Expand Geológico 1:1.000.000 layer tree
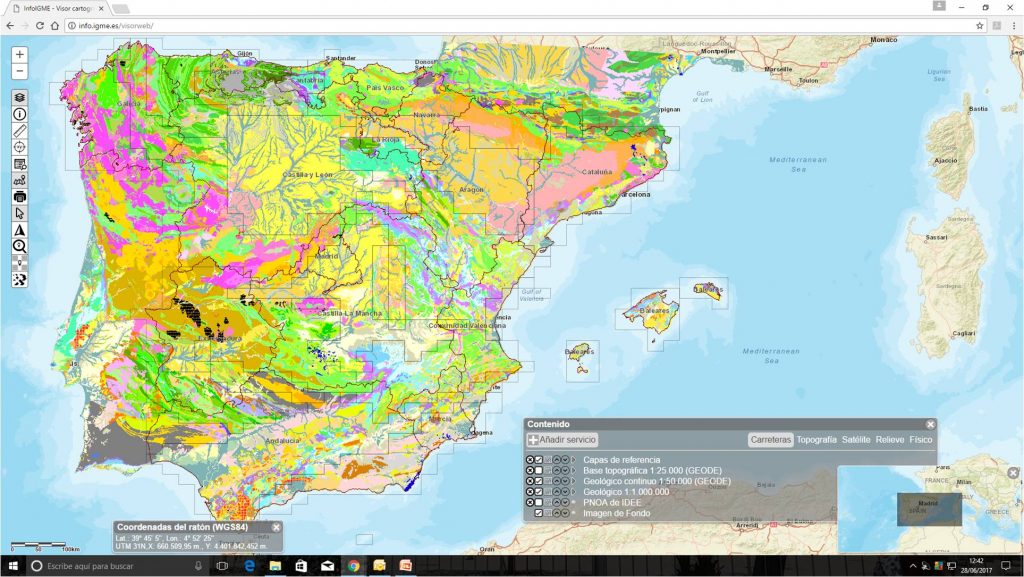1024x577 pixels. 573,491
